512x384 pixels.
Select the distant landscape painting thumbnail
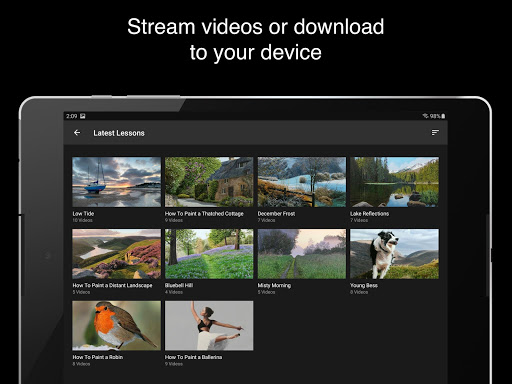116,254
